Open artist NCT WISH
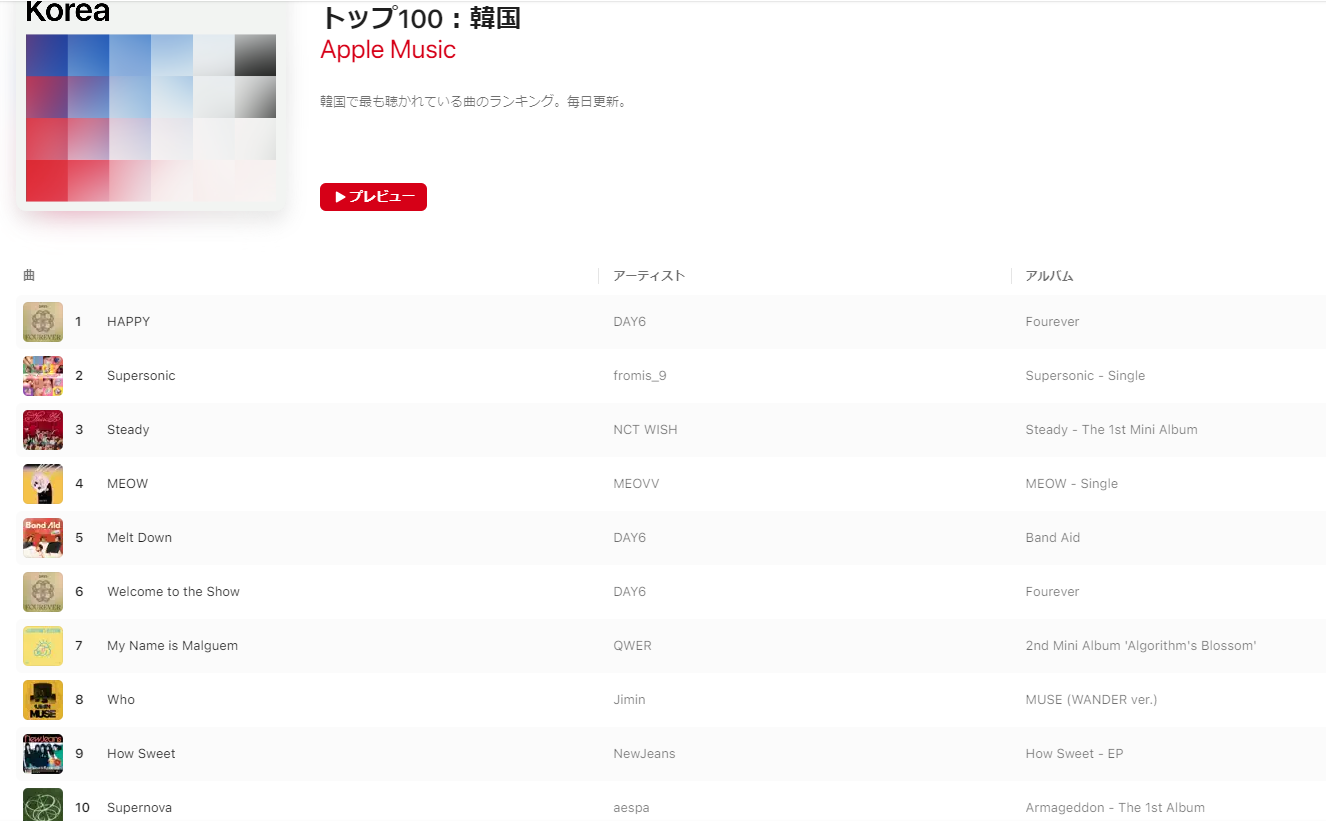The image size is (1326, 821). point(645,430)
